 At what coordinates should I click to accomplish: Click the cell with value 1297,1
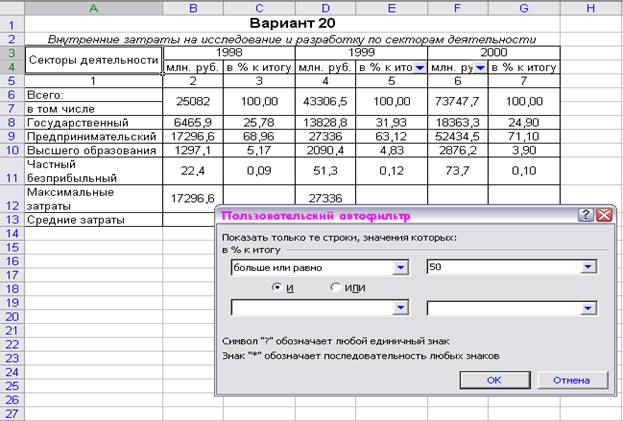pyautogui.click(x=193, y=151)
